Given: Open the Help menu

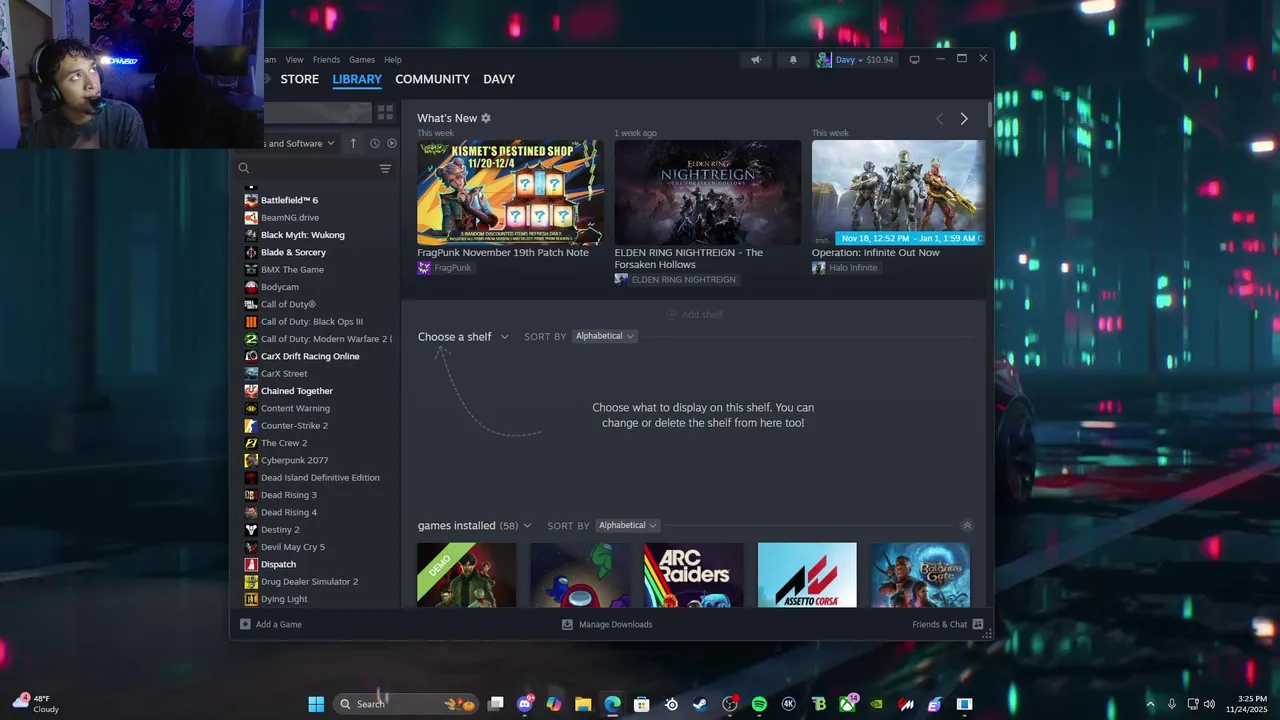Looking at the screenshot, I should point(393,60).
